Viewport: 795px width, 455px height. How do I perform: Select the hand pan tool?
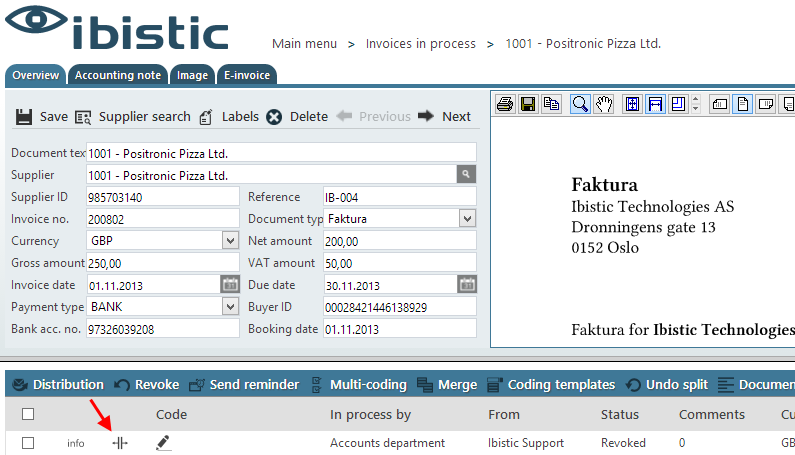[604, 104]
